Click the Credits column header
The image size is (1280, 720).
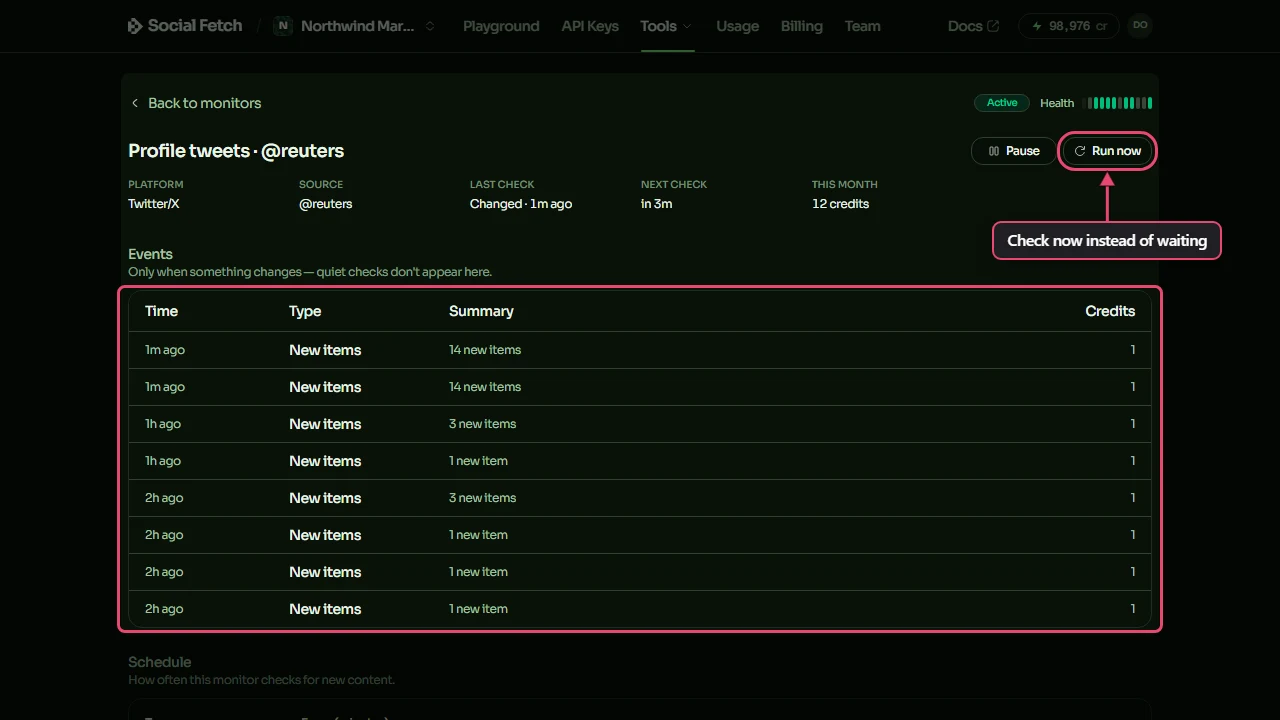tap(1110, 311)
